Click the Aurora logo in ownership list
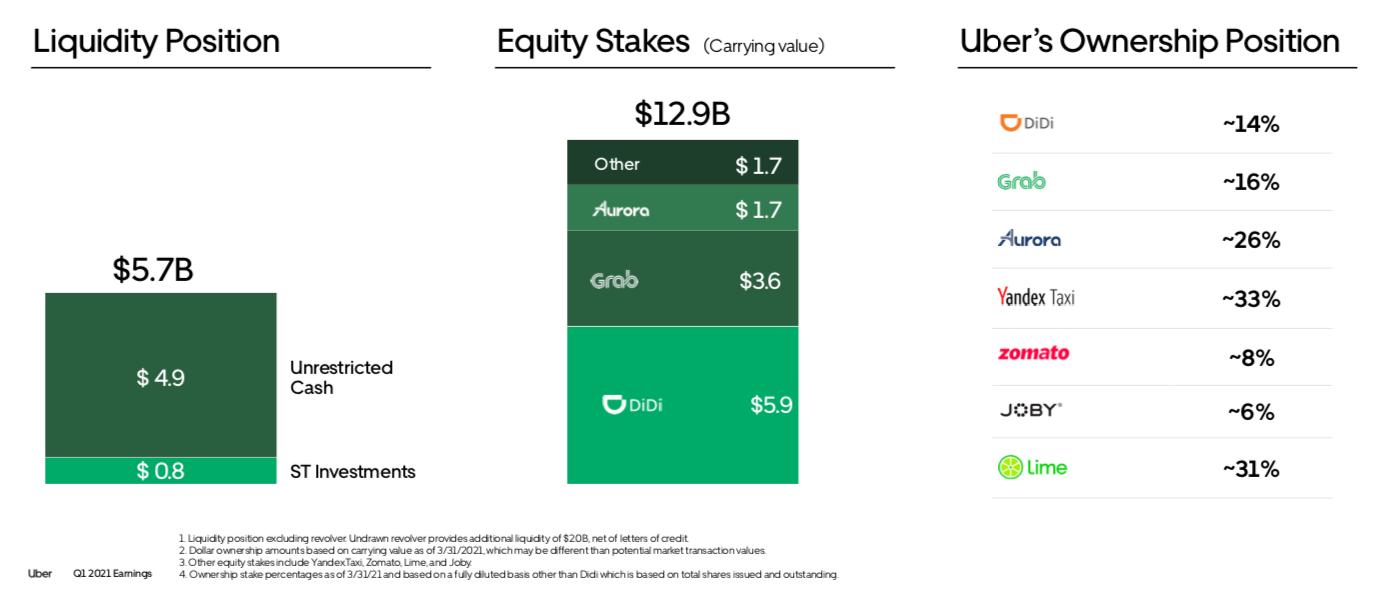 1029,239
